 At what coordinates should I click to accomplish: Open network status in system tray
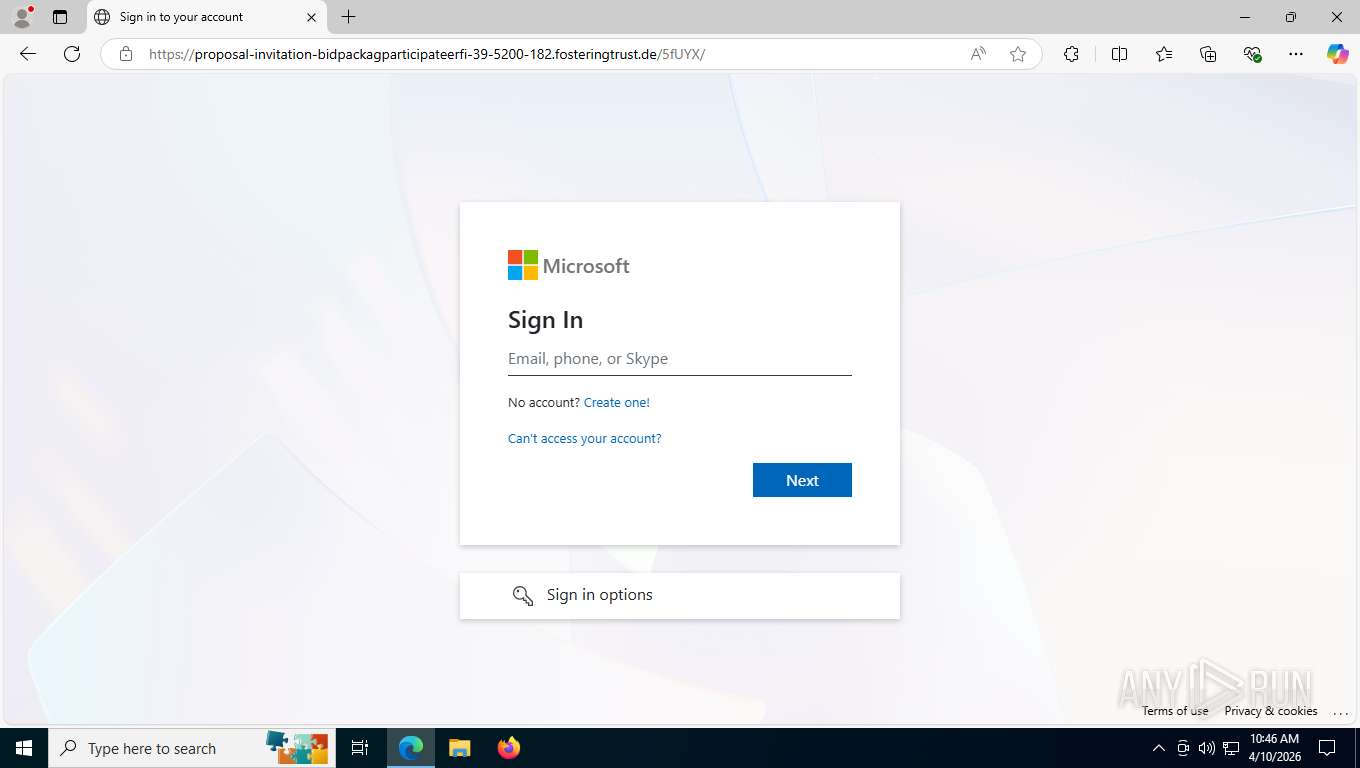(1231, 748)
